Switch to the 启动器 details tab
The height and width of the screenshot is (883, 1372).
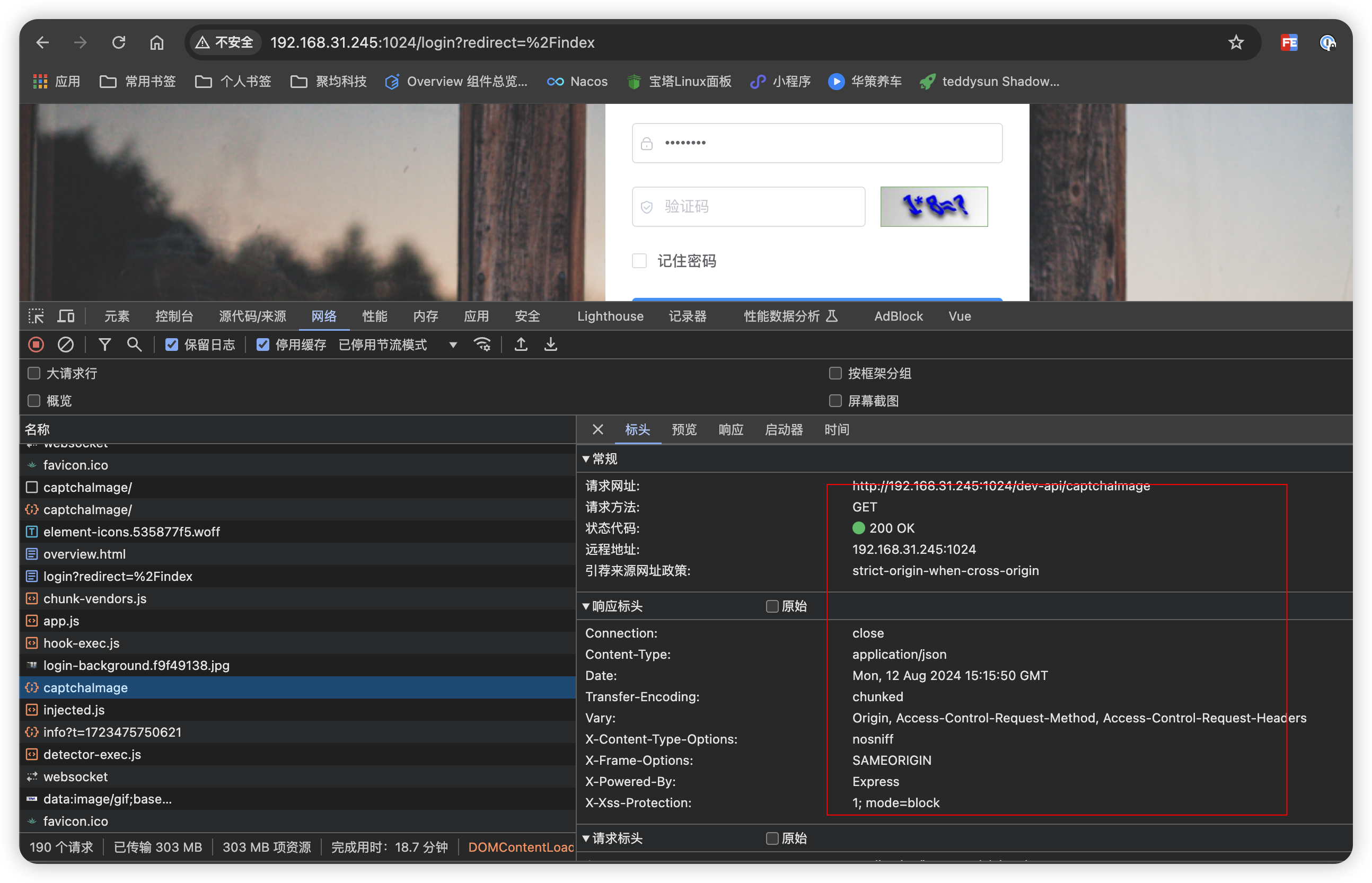(x=783, y=429)
